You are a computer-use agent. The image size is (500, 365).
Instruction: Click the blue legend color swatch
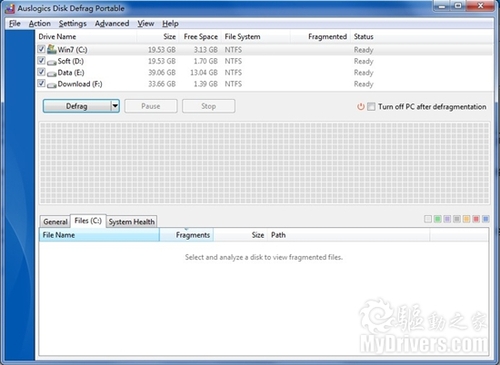[x=486, y=219]
